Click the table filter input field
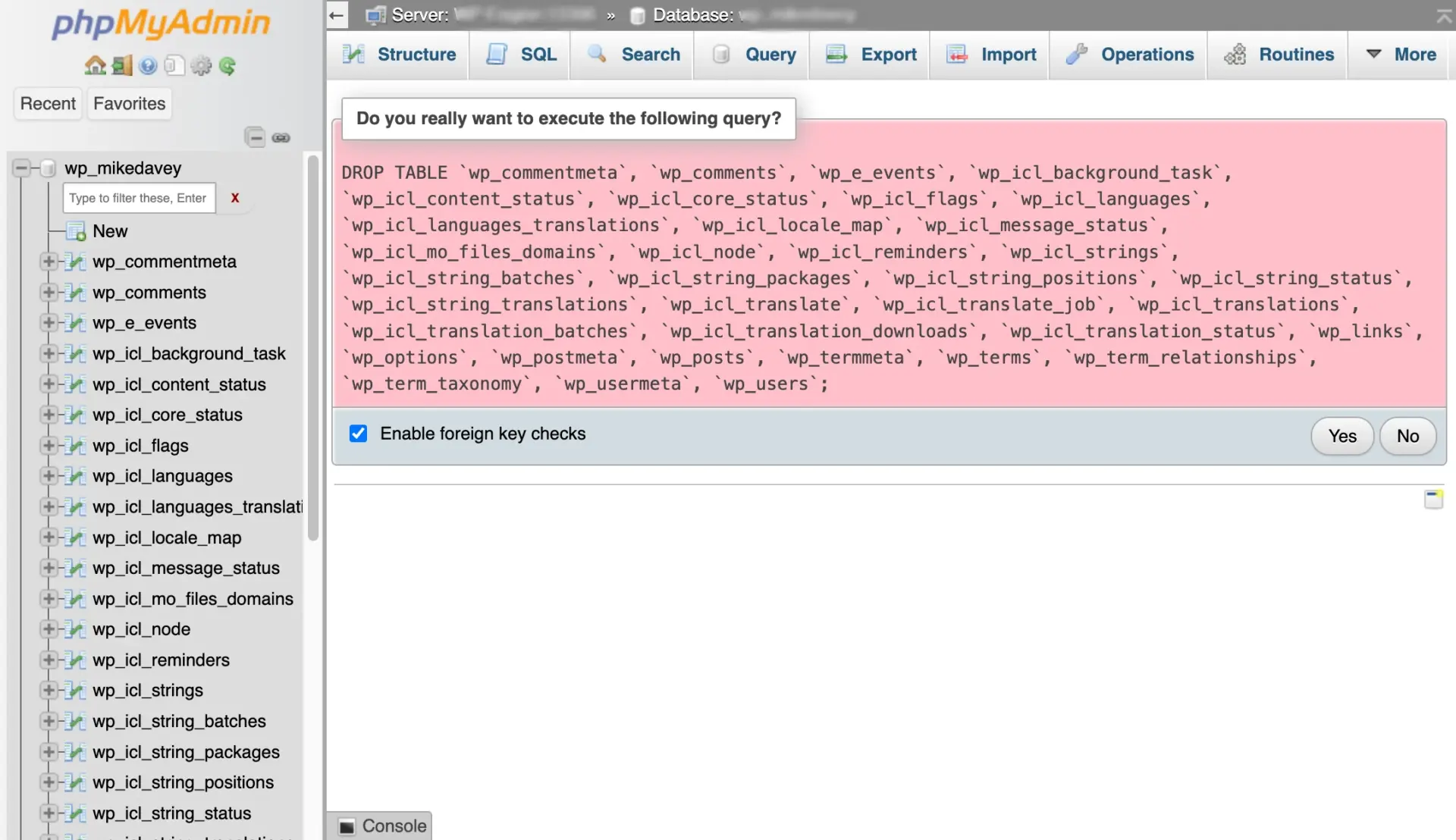Screen dimensions: 1456x840 click(x=139, y=198)
